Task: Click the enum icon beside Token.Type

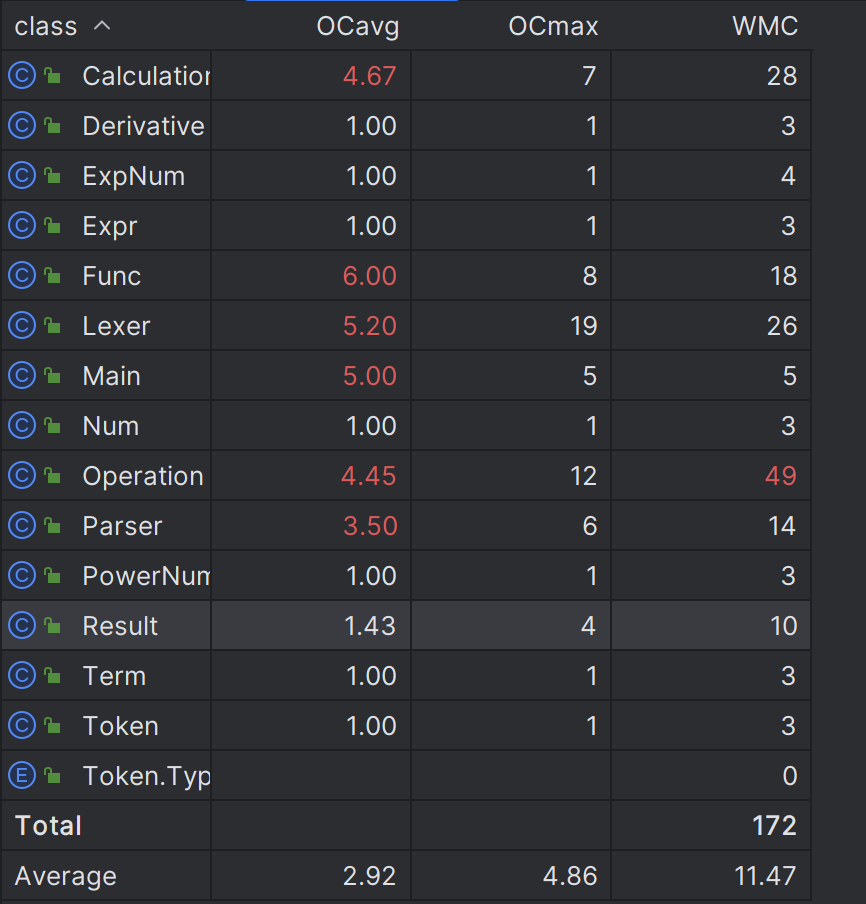Action: (x=22, y=776)
